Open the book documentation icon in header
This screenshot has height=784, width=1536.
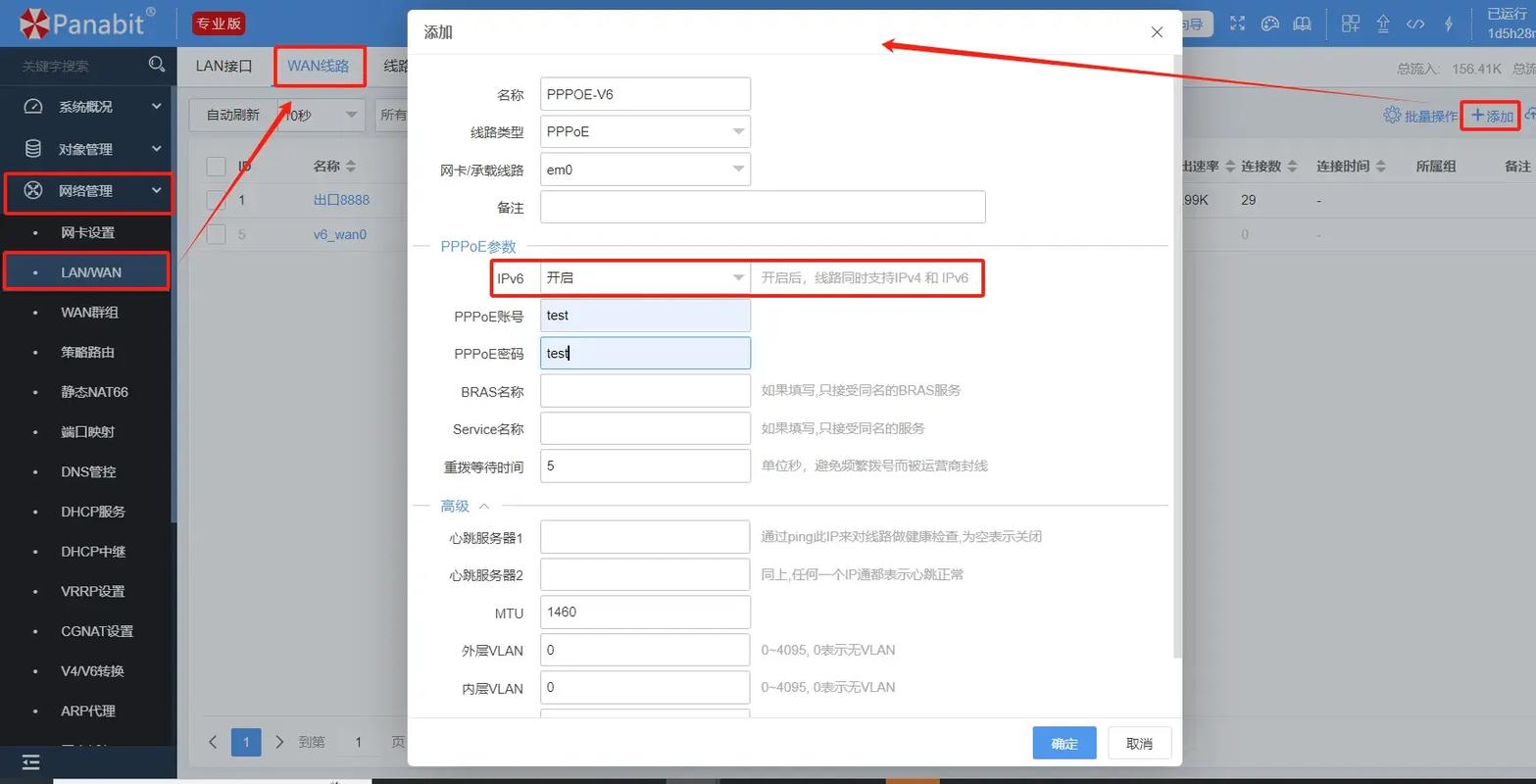tap(1303, 24)
